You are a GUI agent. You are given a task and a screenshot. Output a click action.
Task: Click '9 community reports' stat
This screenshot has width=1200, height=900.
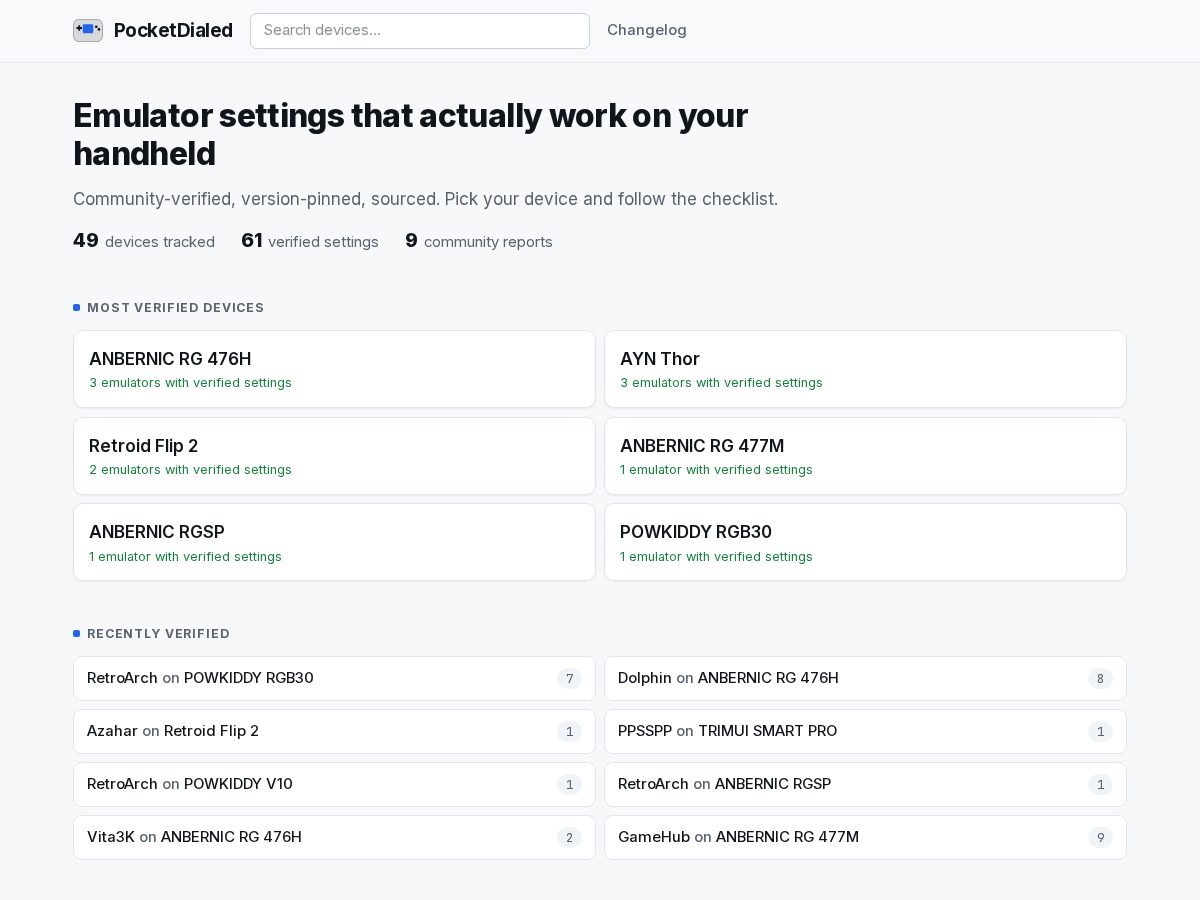[479, 241]
